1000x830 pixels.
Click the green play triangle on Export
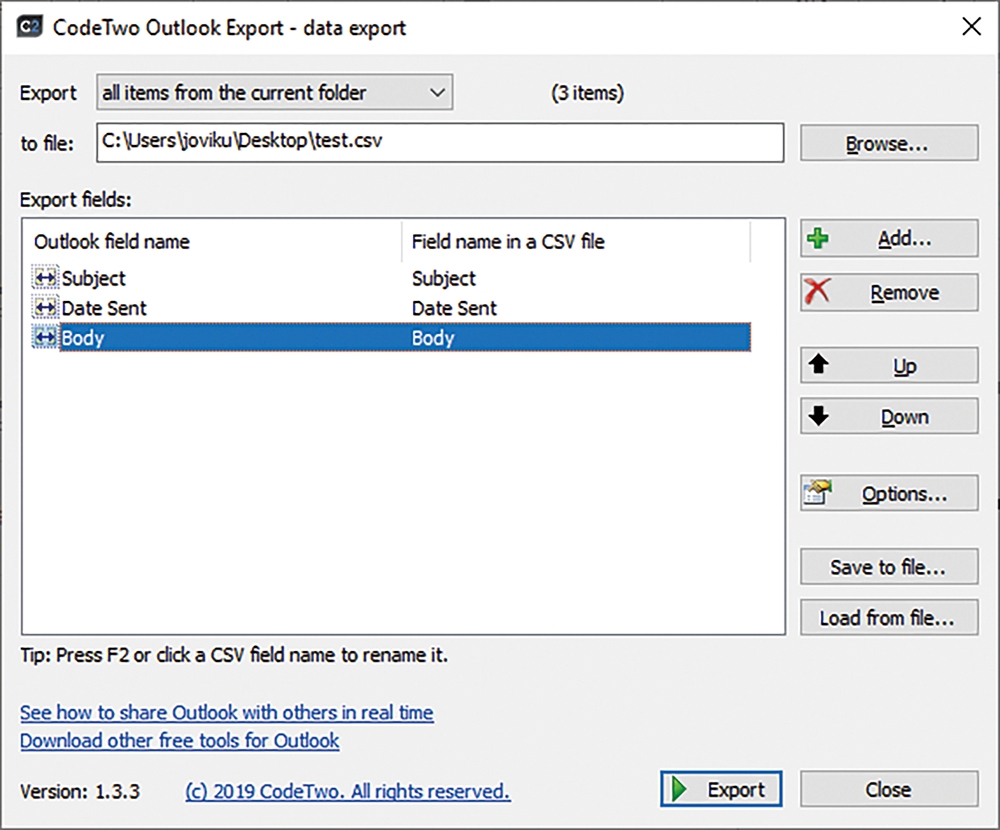click(679, 789)
